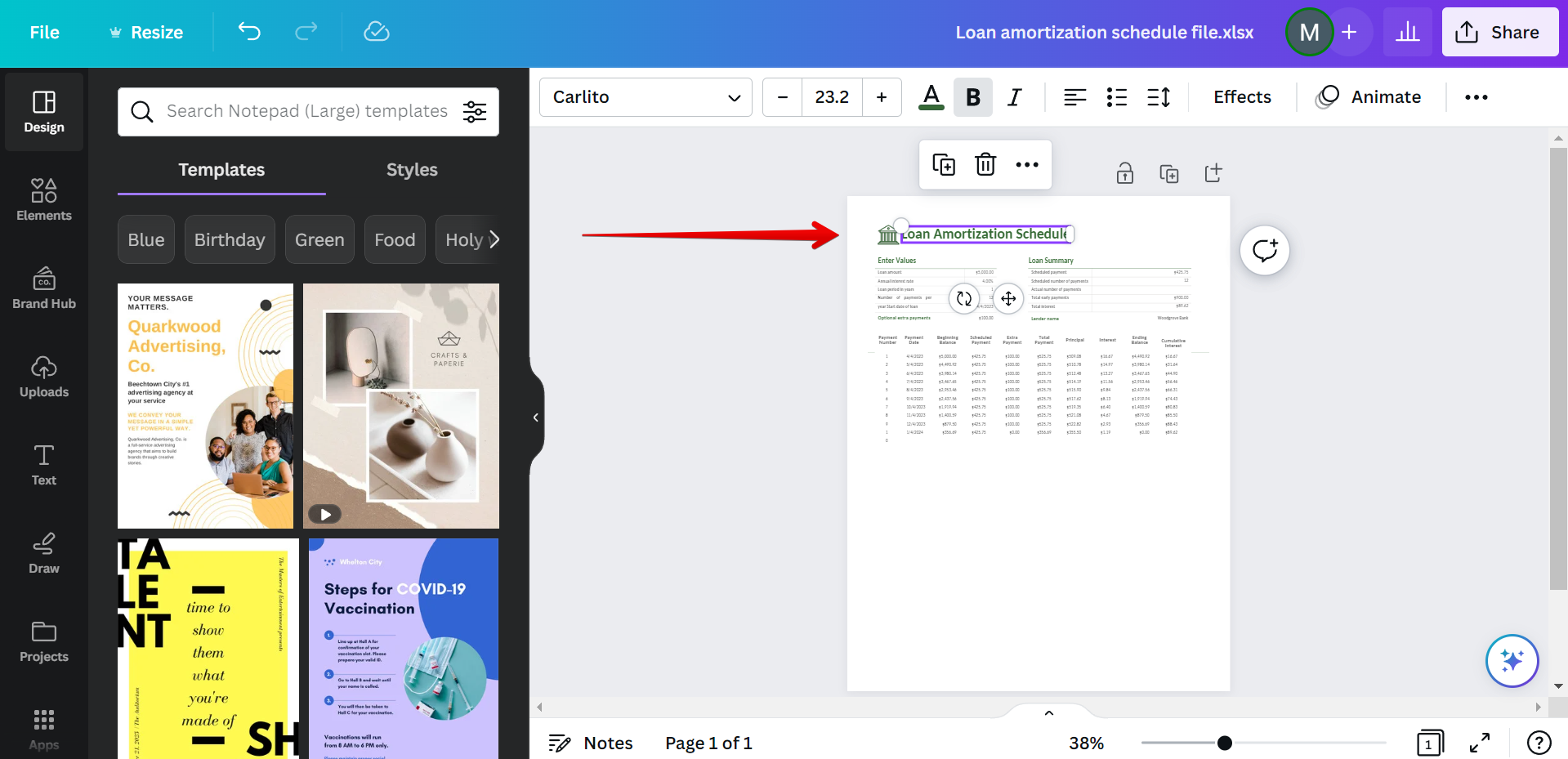
Task: Open the Uploads panel
Action: 44,376
